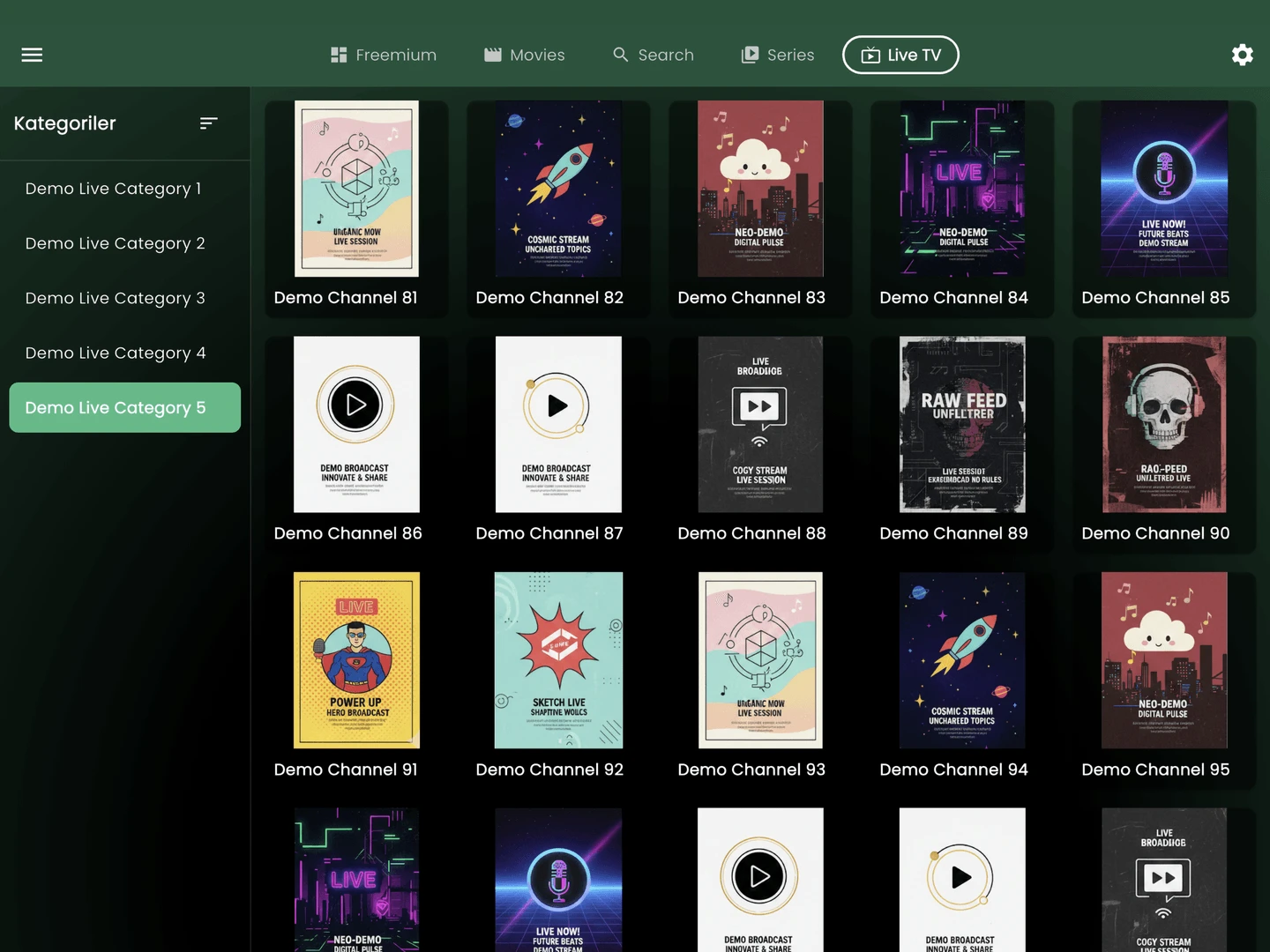The height and width of the screenshot is (952, 1270).
Task: Open the Search tab label
Action: (666, 55)
